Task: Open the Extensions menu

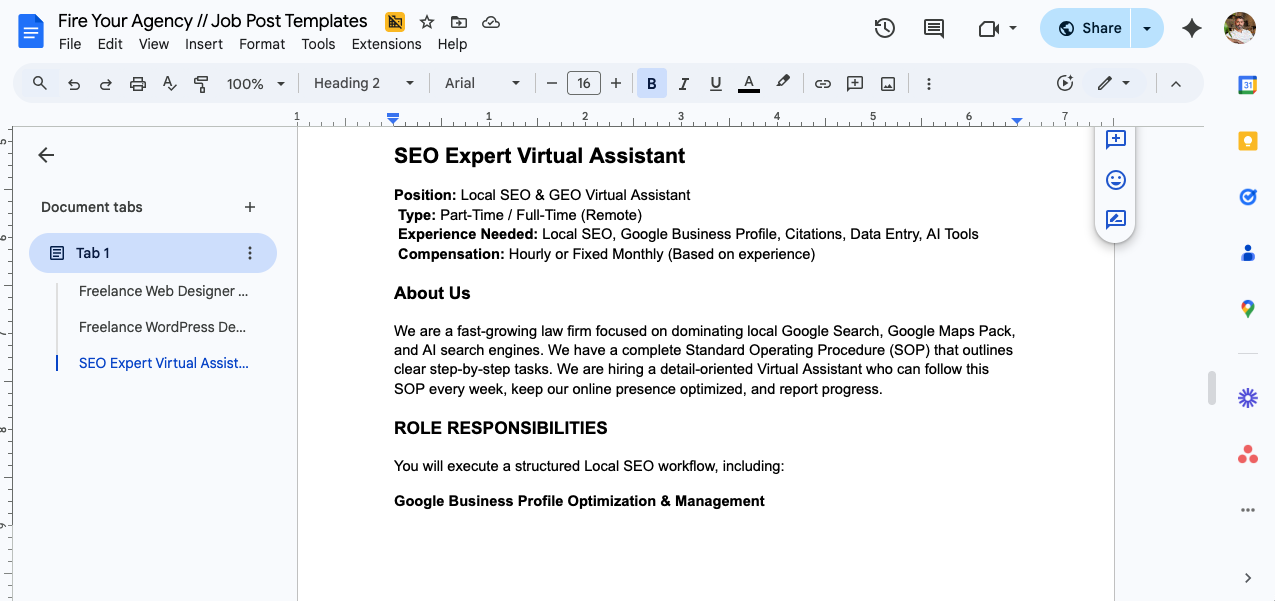Action: (386, 44)
